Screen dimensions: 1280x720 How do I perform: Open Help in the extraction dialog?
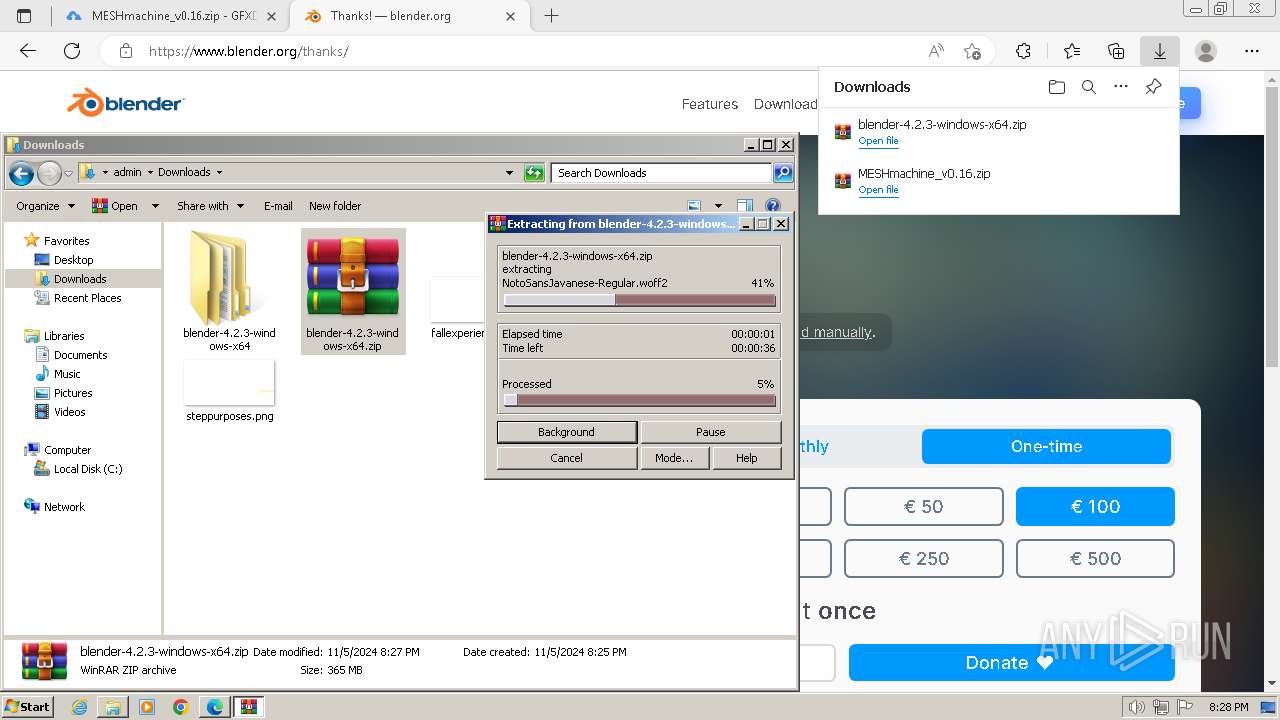[x=747, y=458]
